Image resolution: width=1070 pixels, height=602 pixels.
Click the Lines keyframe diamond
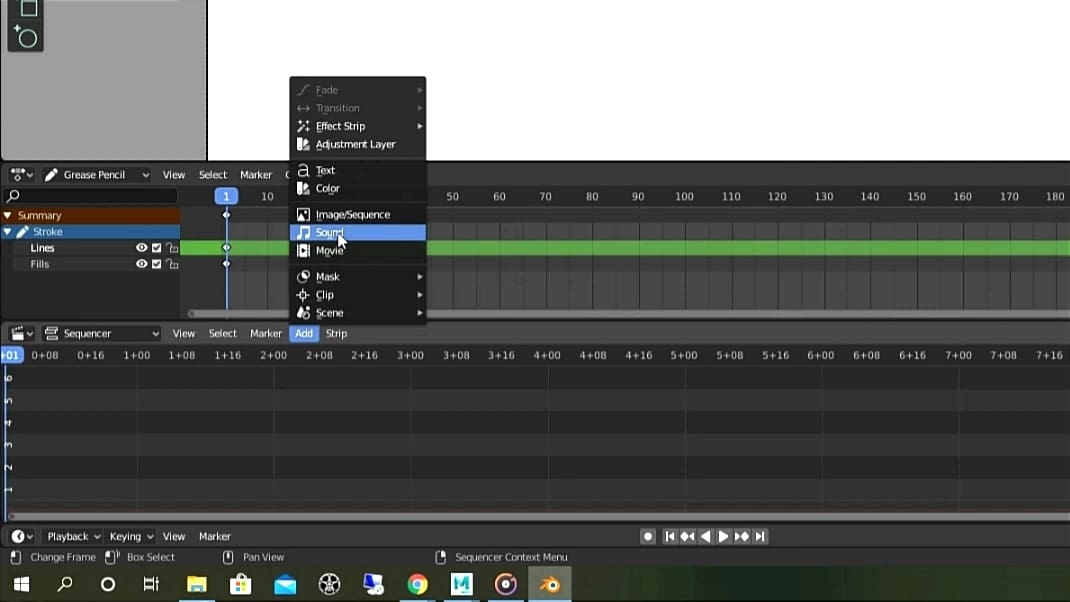coord(227,248)
